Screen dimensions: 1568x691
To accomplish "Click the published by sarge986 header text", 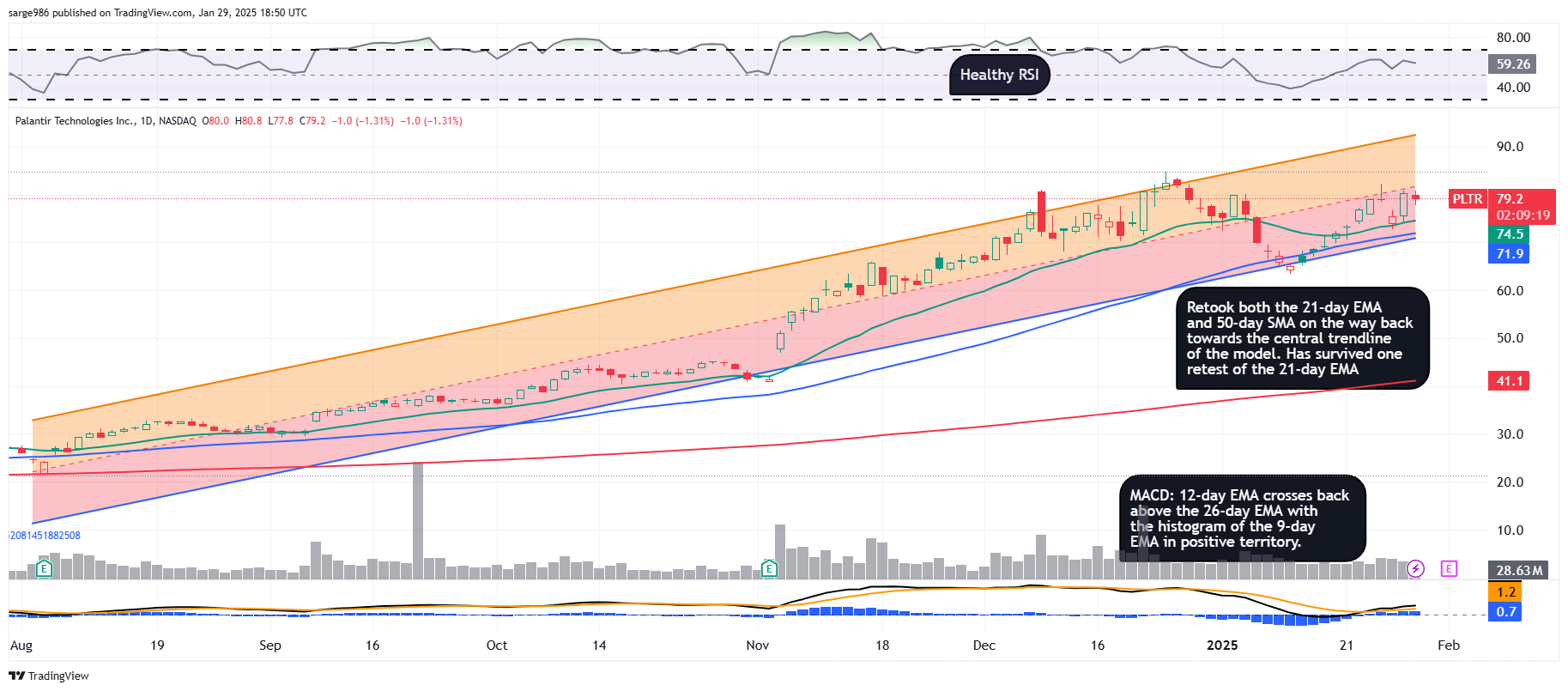I will tap(158, 13).
